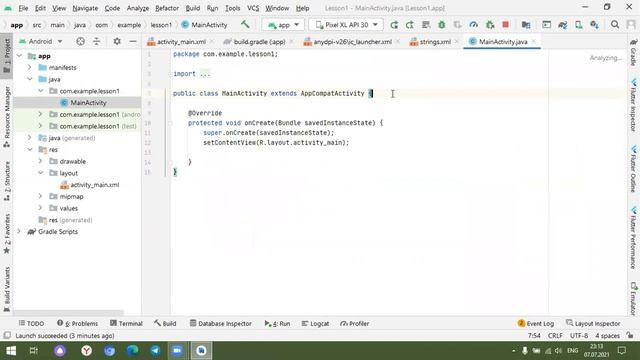Expand the mipmap folder
Screen dimensions: 640x360
coord(40,196)
